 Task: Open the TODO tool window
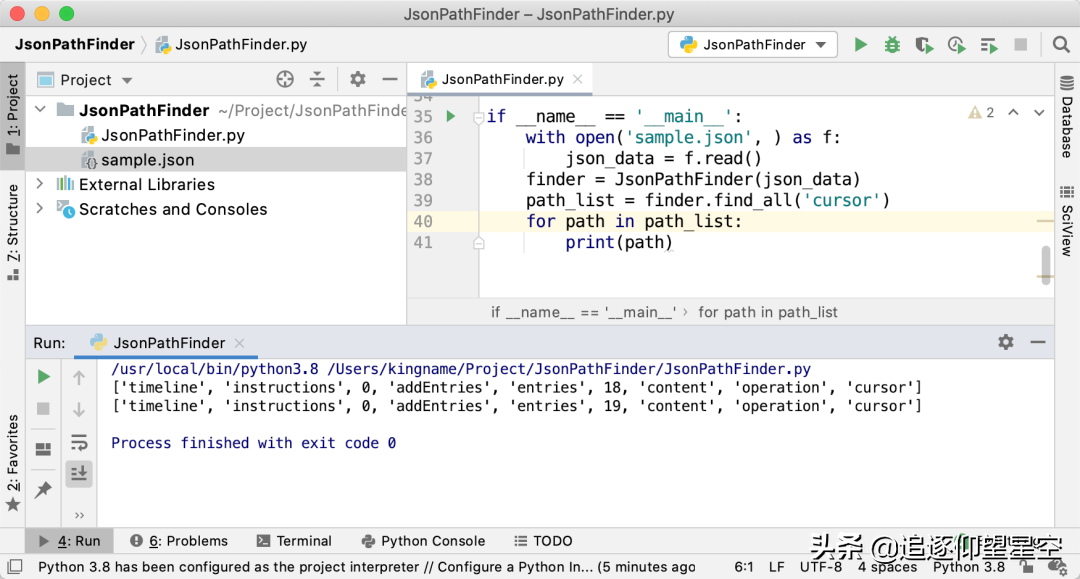pyautogui.click(x=543, y=541)
